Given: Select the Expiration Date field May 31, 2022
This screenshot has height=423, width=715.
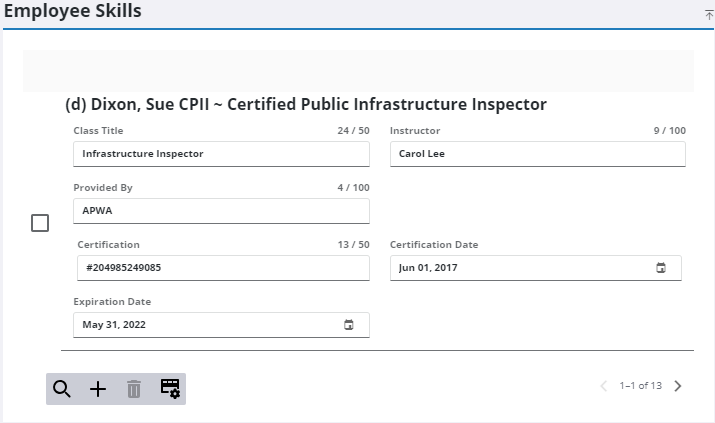Looking at the screenshot, I should (x=205, y=325).
